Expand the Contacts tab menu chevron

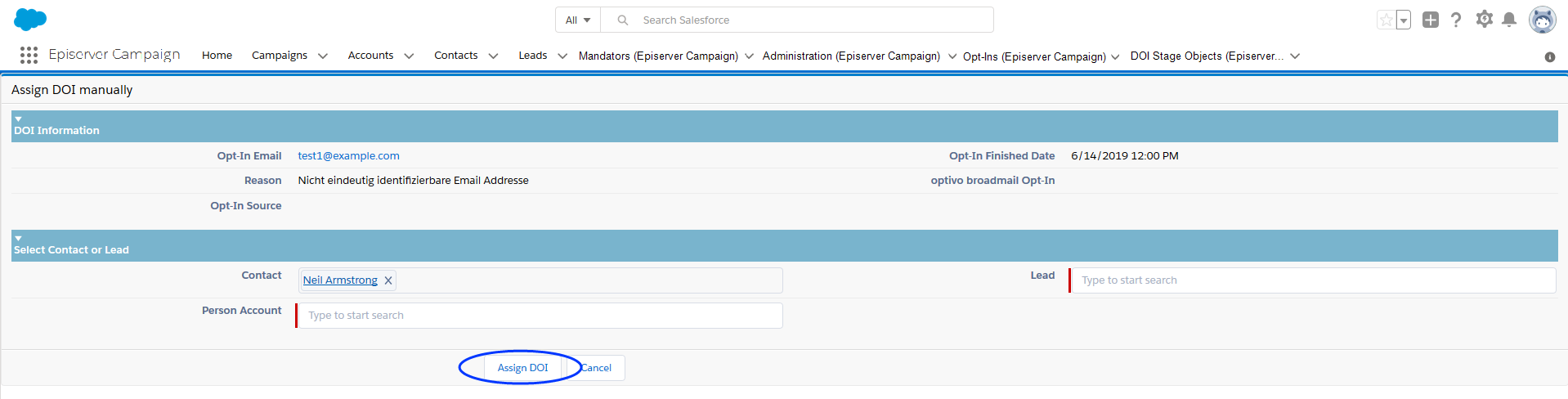493,56
